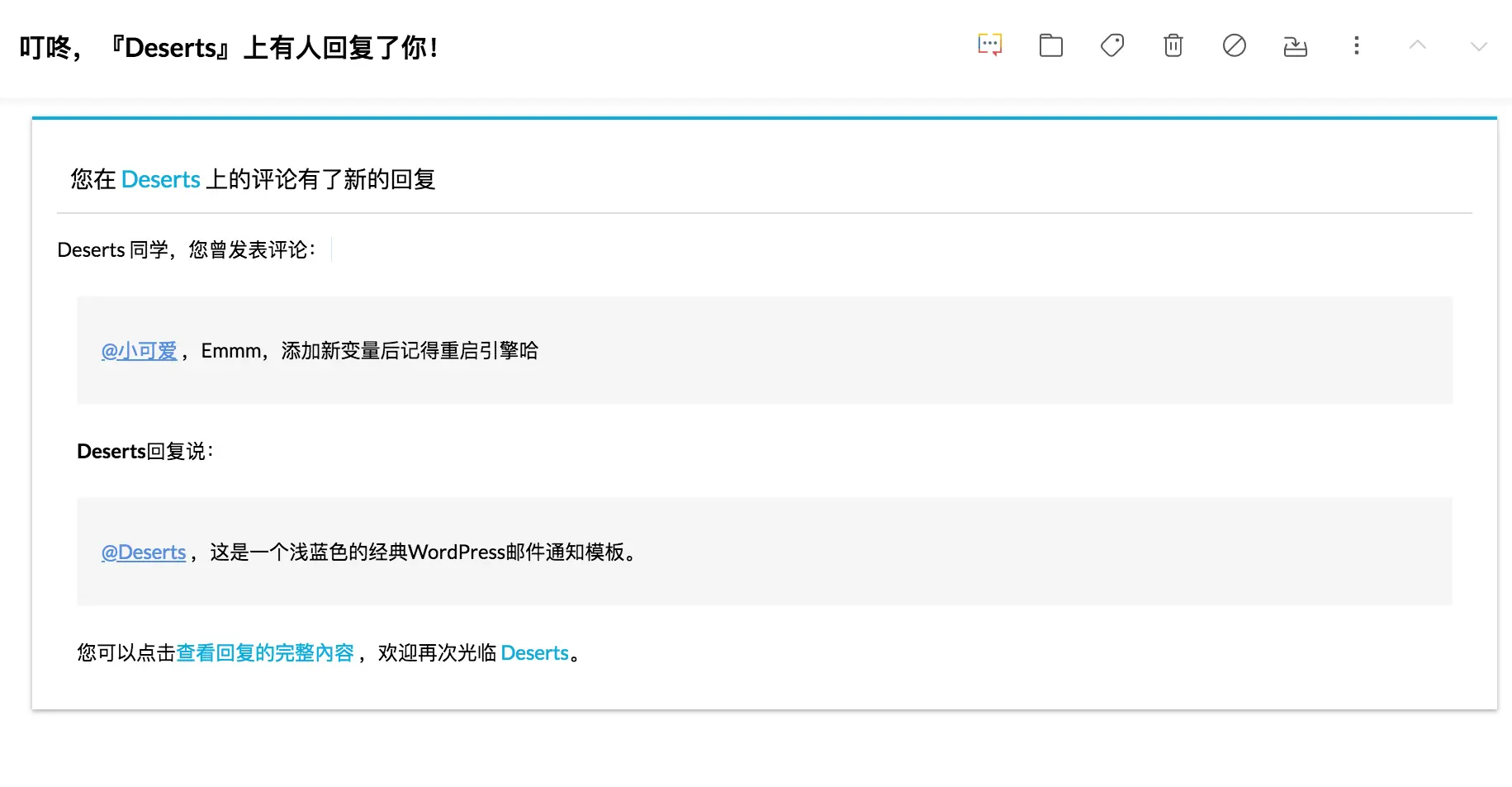Go to next email with down chevron

click(1478, 46)
